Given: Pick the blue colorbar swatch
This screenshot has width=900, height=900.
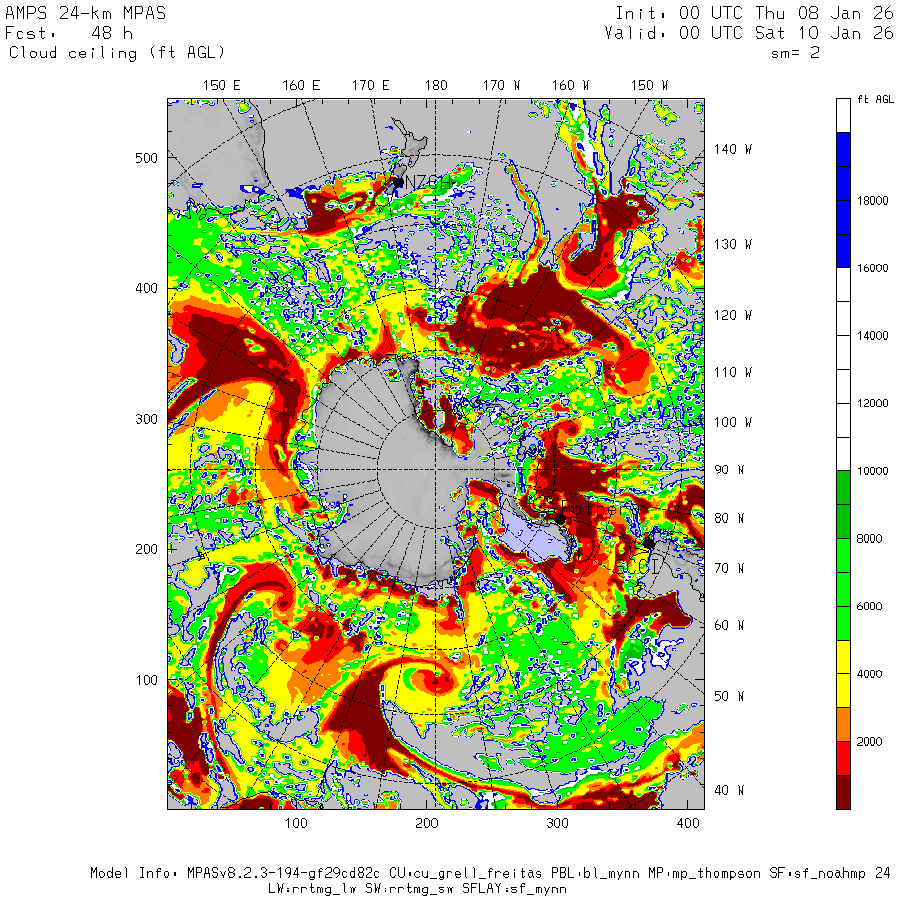Looking at the screenshot, I should tap(843, 200).
